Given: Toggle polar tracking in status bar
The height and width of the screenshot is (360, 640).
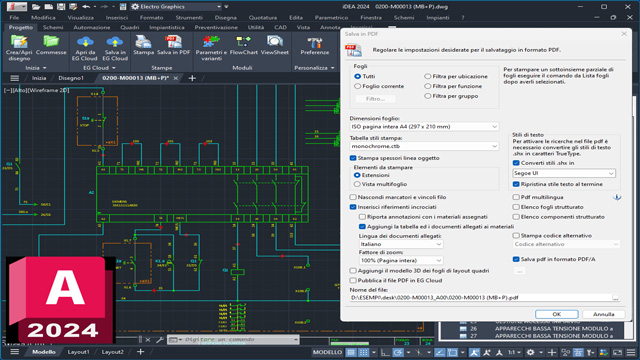Looking at the screenshot, I should click(398, 352).
